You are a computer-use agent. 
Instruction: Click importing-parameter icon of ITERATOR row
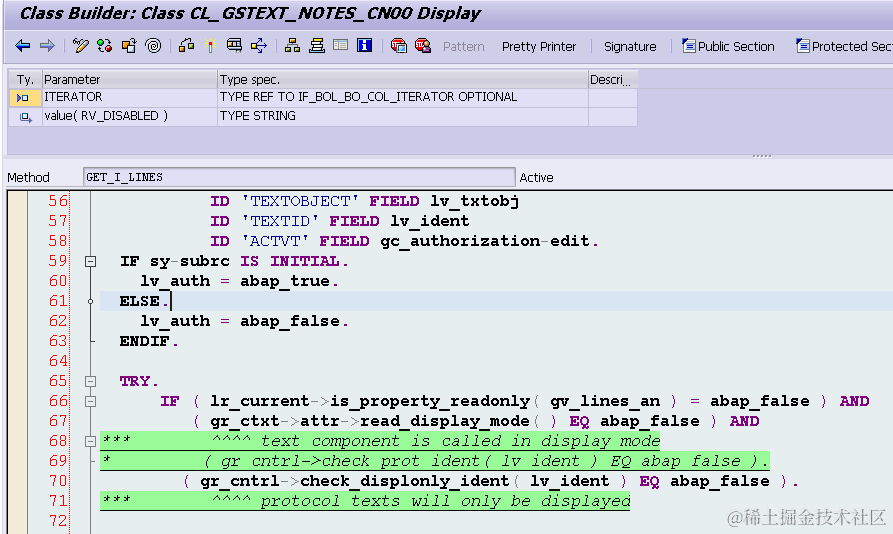(23, 98)
